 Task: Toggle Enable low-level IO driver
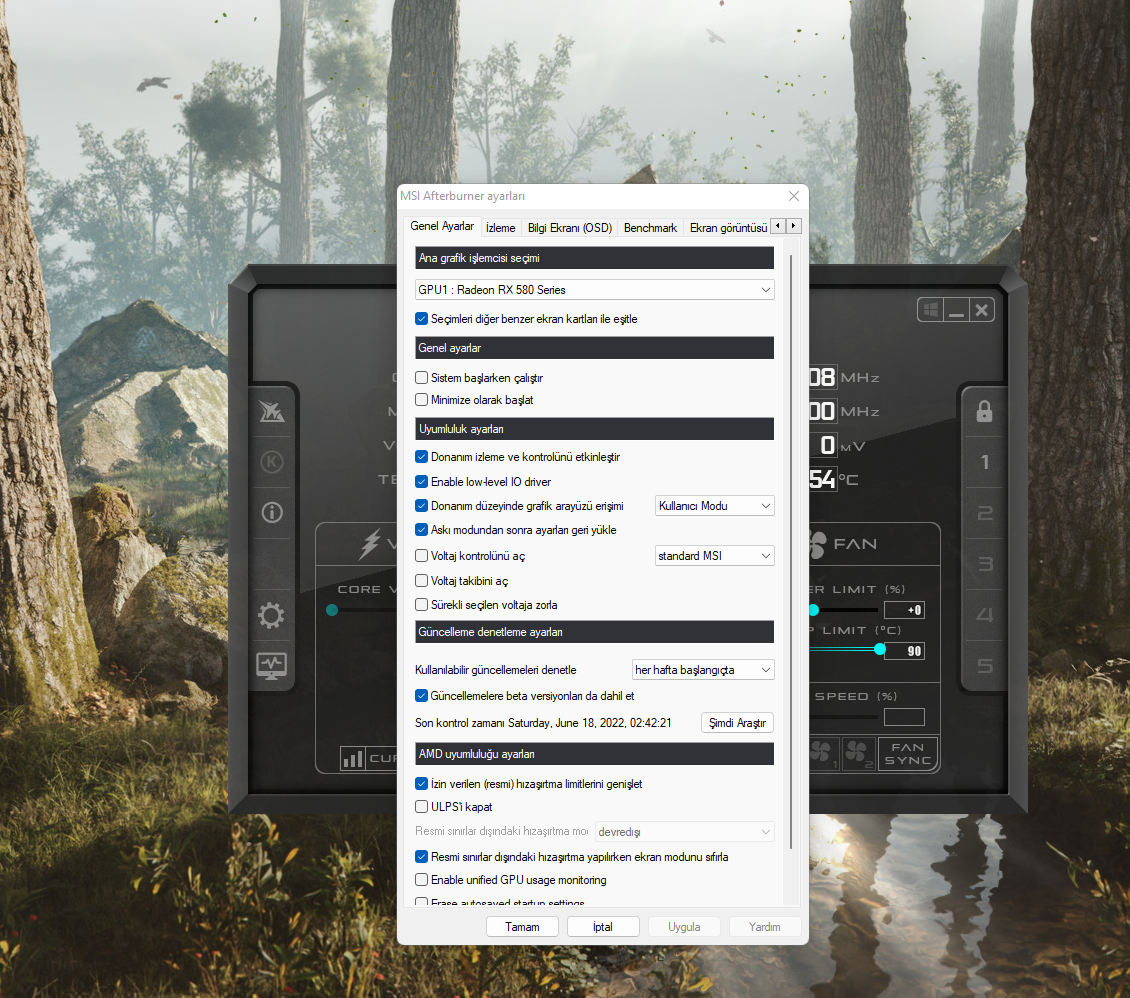[422, 481]
